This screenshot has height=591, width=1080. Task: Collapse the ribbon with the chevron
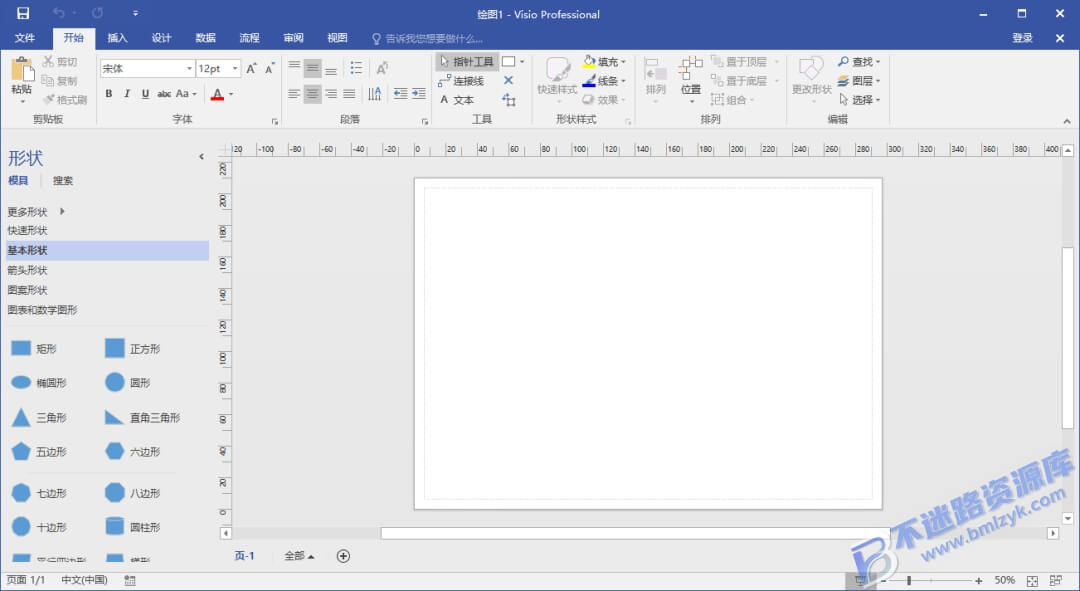[1067, 121]
